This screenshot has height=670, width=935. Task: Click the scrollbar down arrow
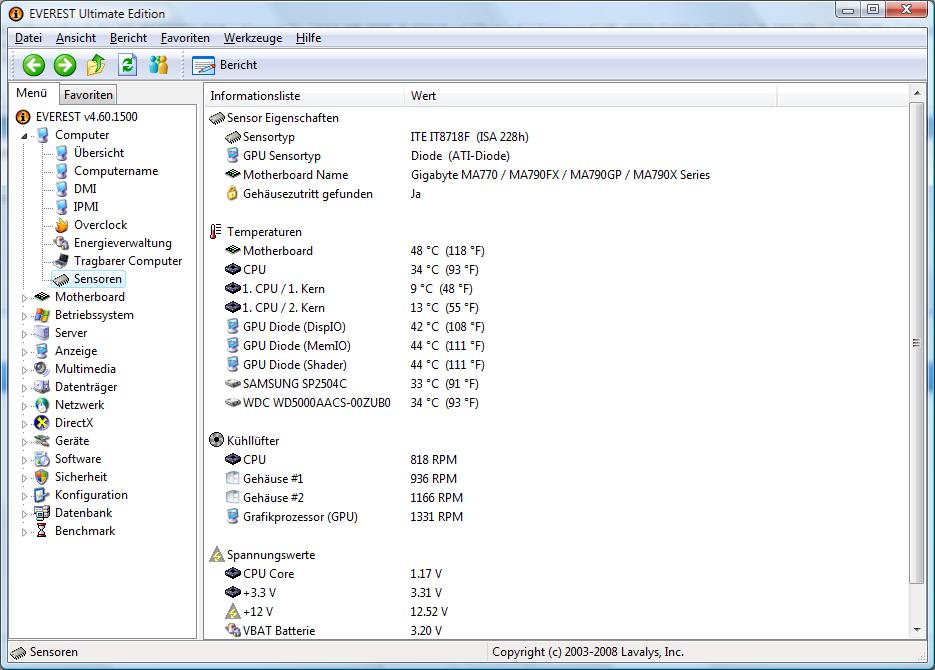917,630
